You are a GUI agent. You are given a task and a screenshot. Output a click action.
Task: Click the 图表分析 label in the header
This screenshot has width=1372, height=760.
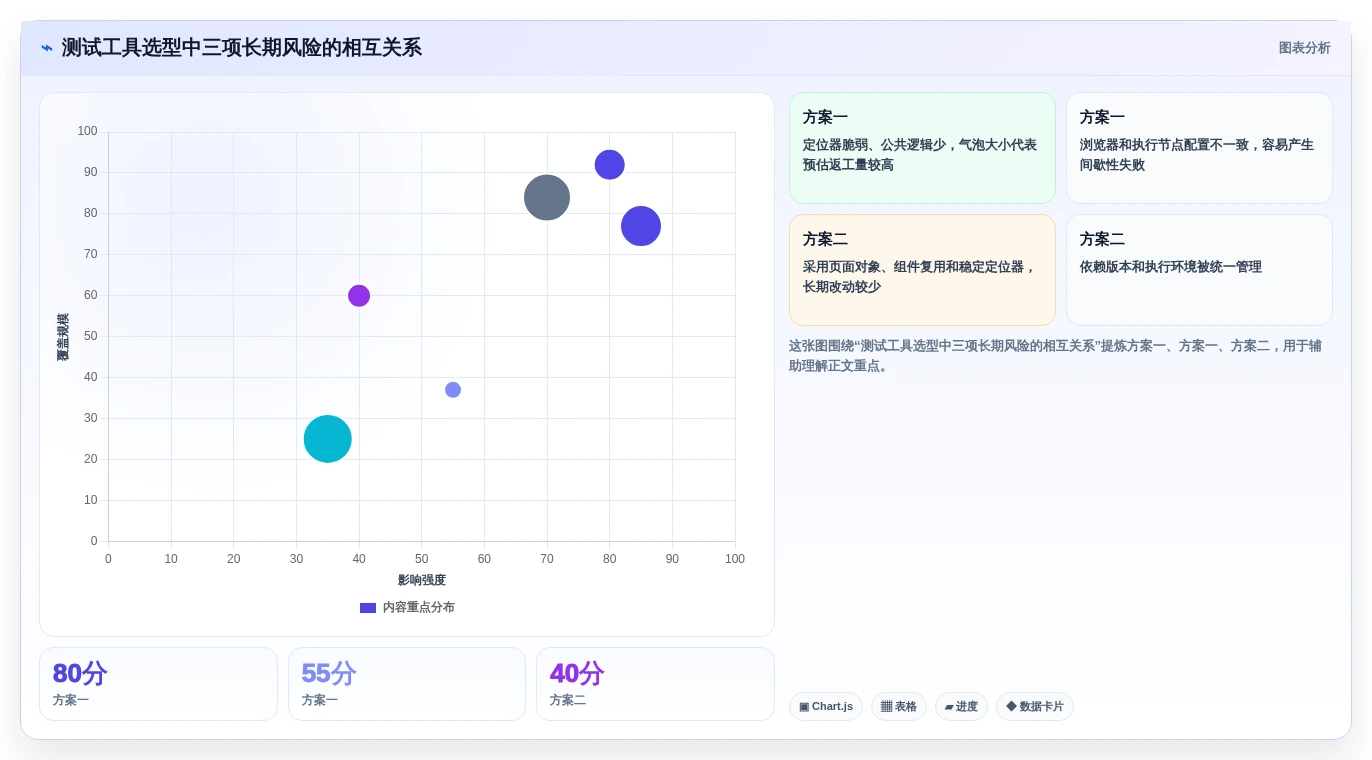click(x=1304, y=48)
